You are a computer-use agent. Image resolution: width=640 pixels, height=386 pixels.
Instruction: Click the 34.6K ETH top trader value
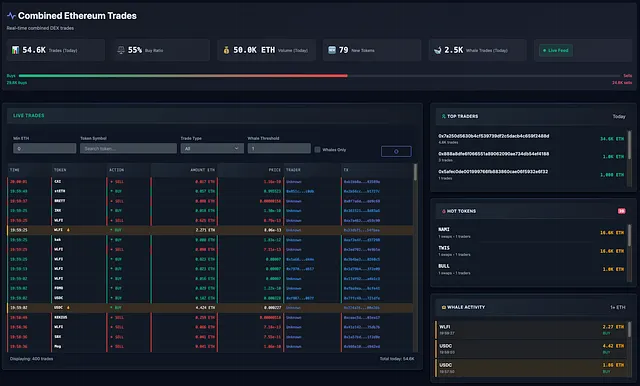612,139
